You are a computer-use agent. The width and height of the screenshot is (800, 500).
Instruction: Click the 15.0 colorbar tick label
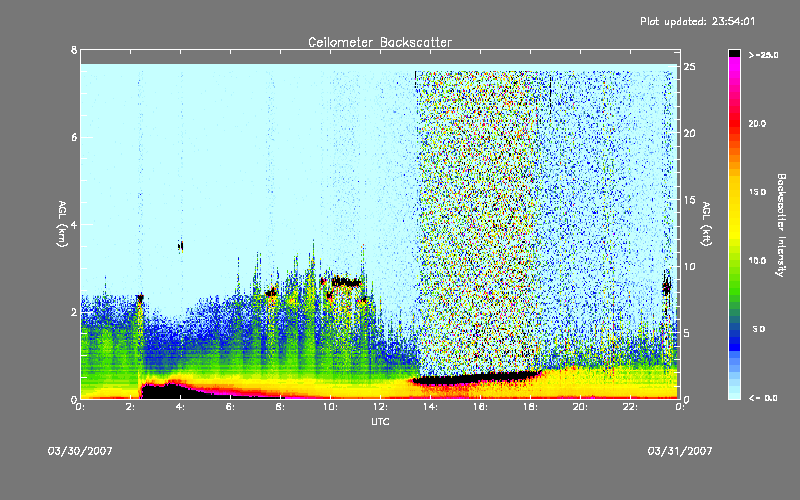click(757, 192)
